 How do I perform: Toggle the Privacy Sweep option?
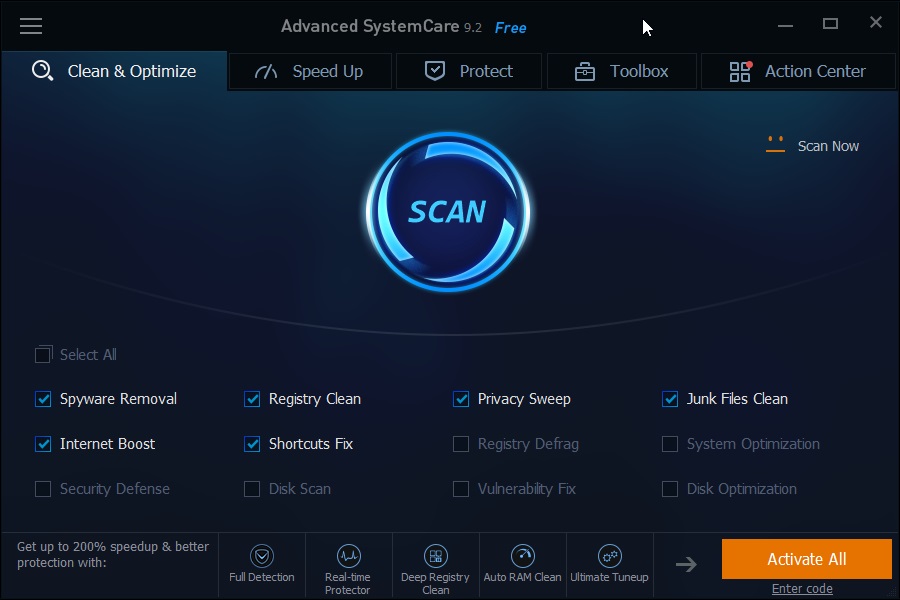click(x=461, y=399)
